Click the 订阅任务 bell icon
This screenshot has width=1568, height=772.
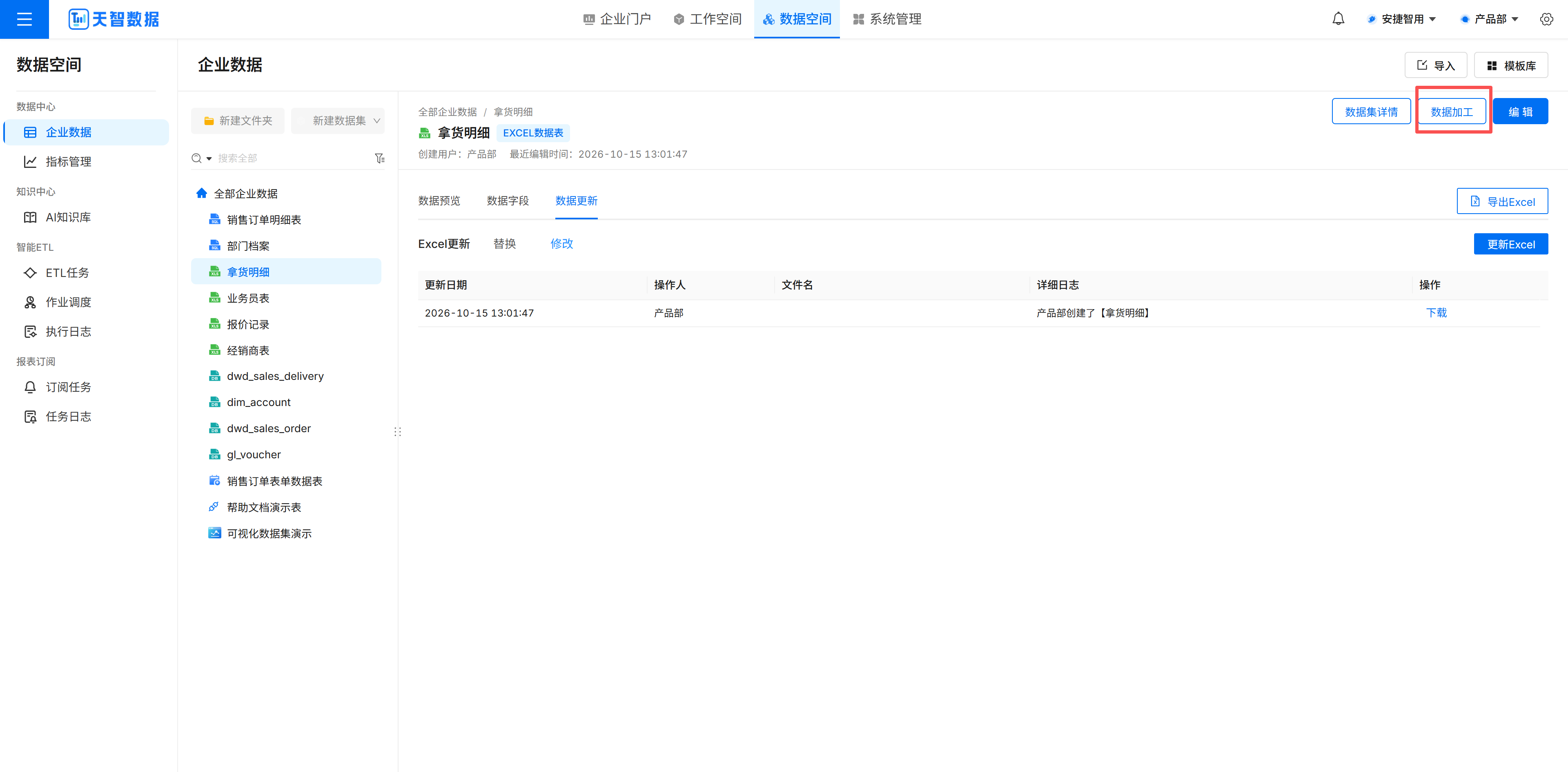[x=30, y=387]
